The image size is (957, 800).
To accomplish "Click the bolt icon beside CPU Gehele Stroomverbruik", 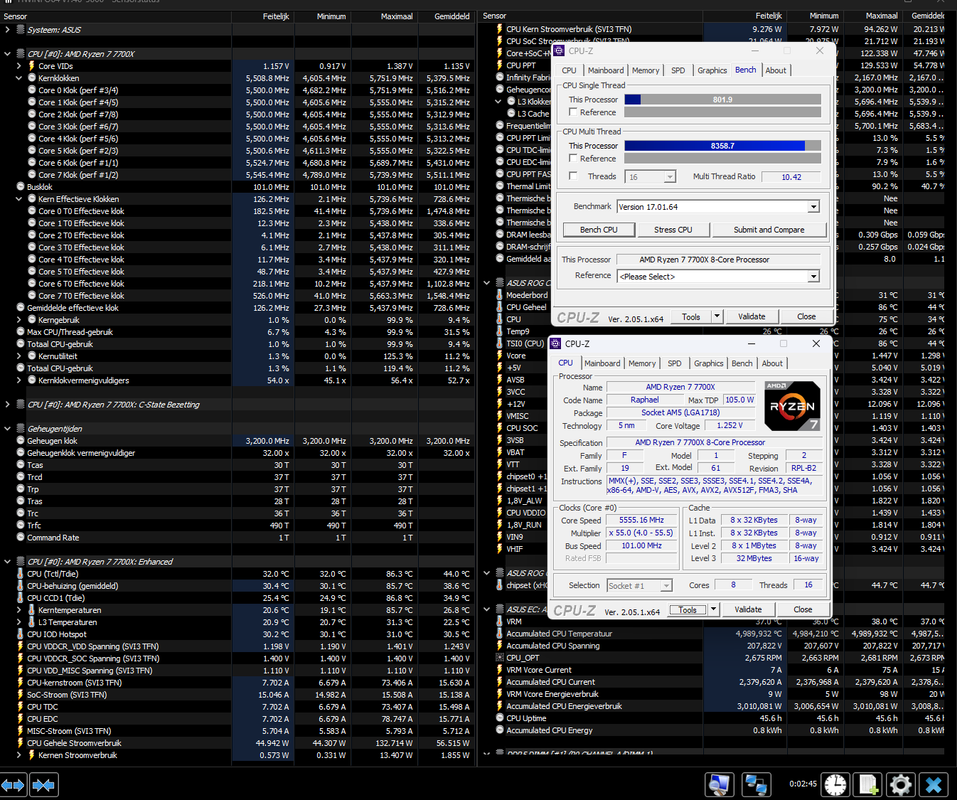I will coord(20,743).
